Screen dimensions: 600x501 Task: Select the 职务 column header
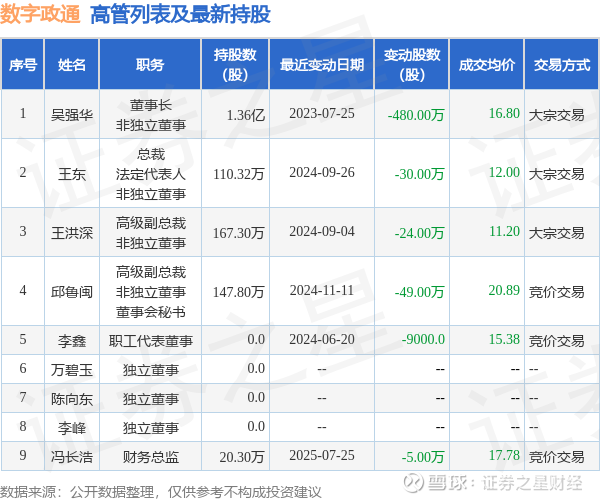pos(150,64)
